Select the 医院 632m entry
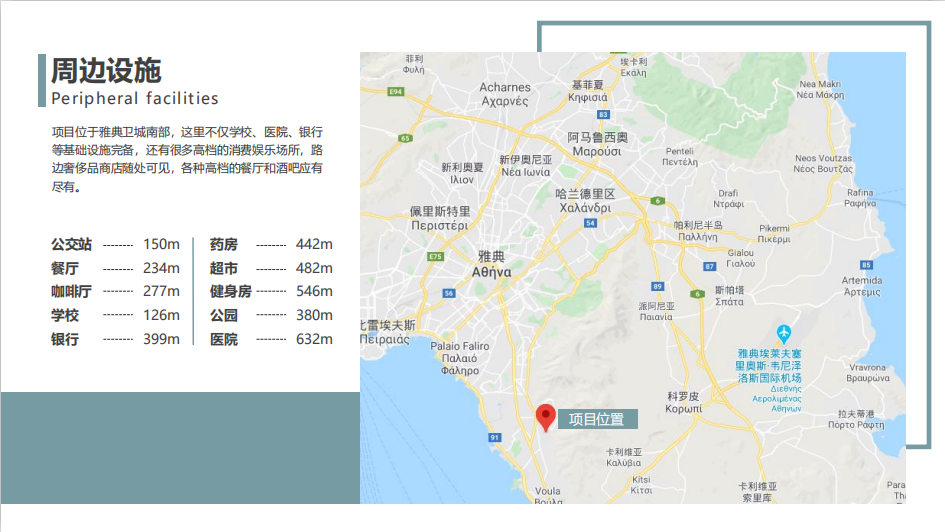This screenshot has width=945, height=532. point(270,339)
